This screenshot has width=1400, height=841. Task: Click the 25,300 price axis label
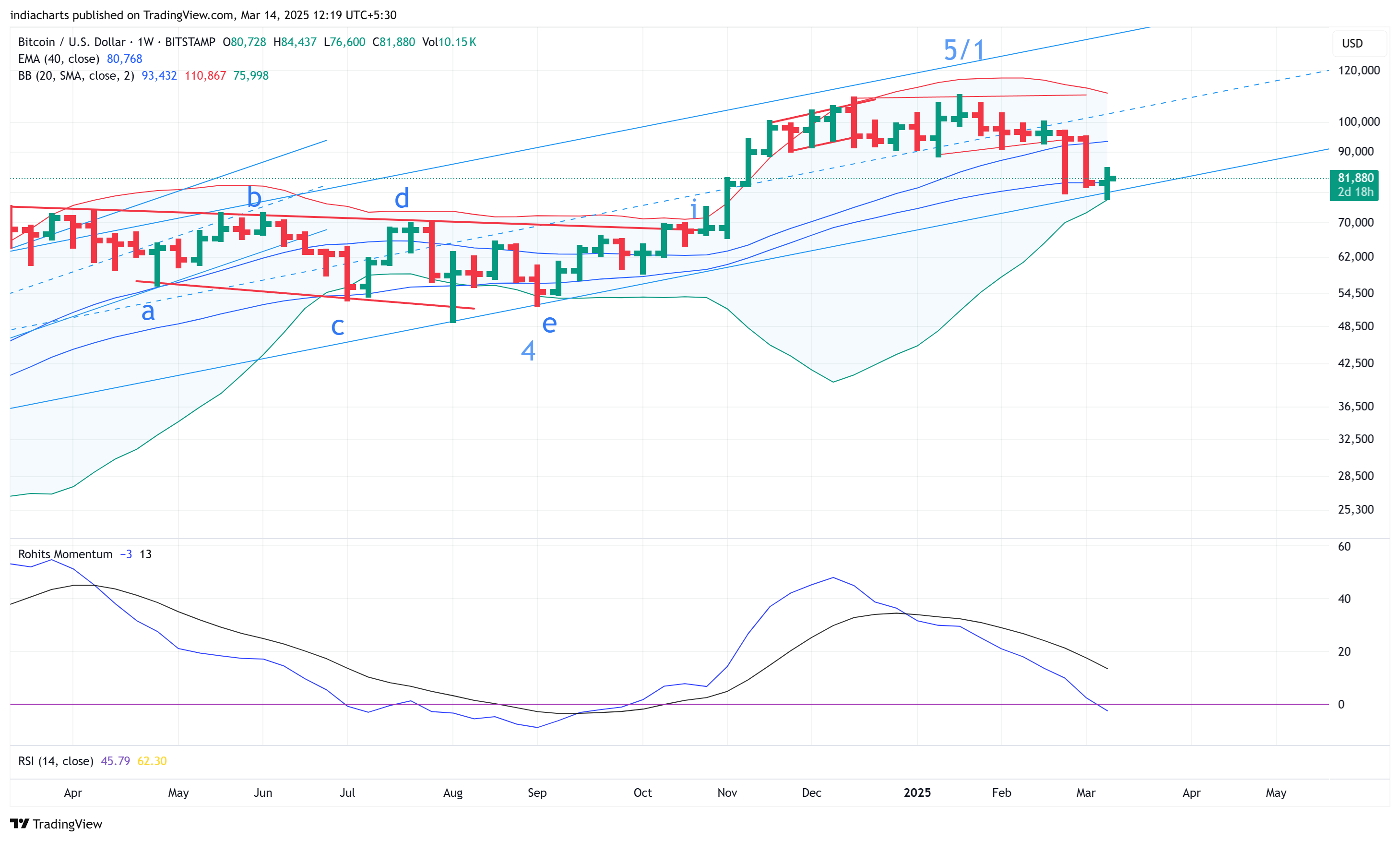point(1355,509)
